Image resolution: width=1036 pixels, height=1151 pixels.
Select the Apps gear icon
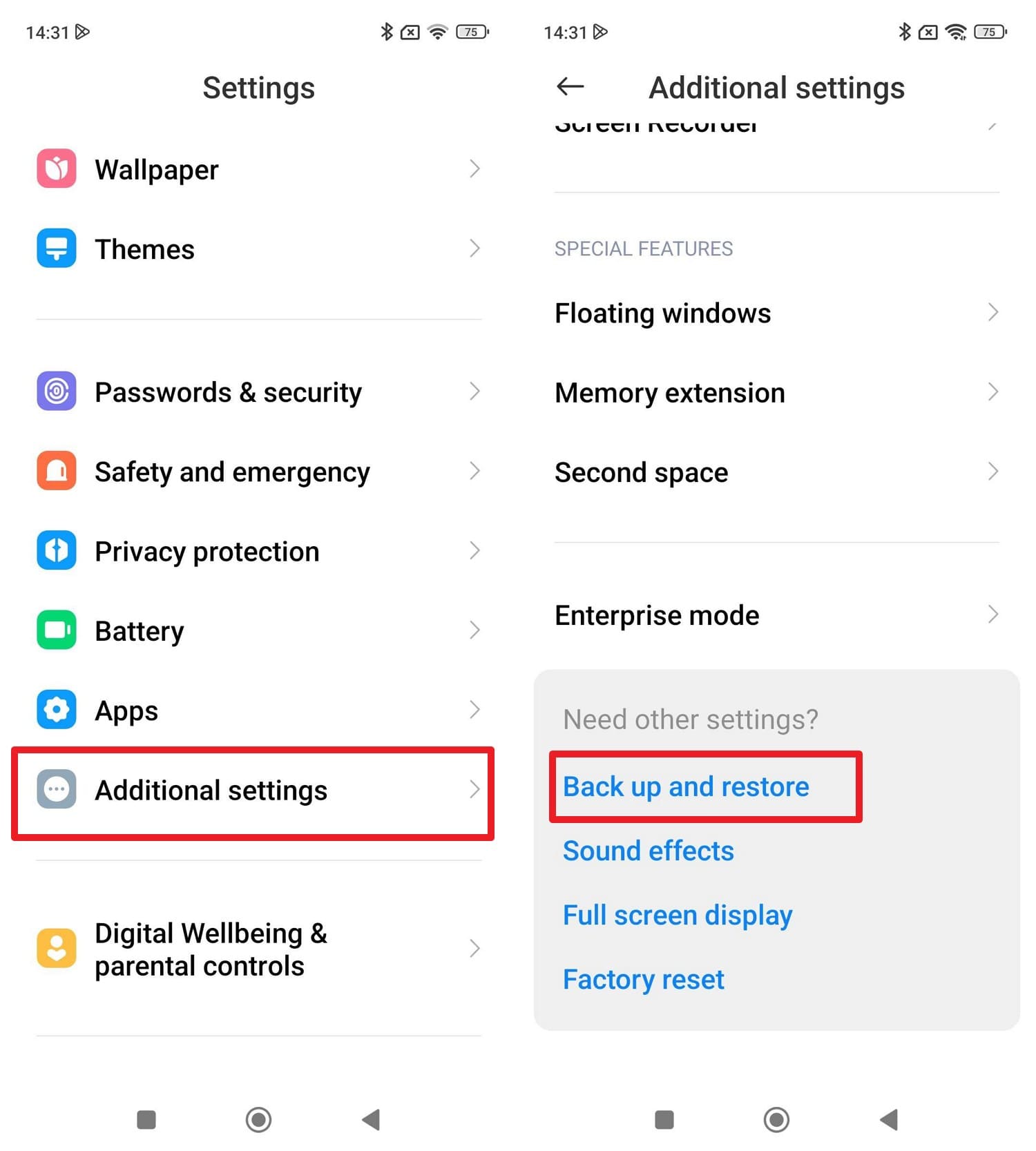coord(56,709)
